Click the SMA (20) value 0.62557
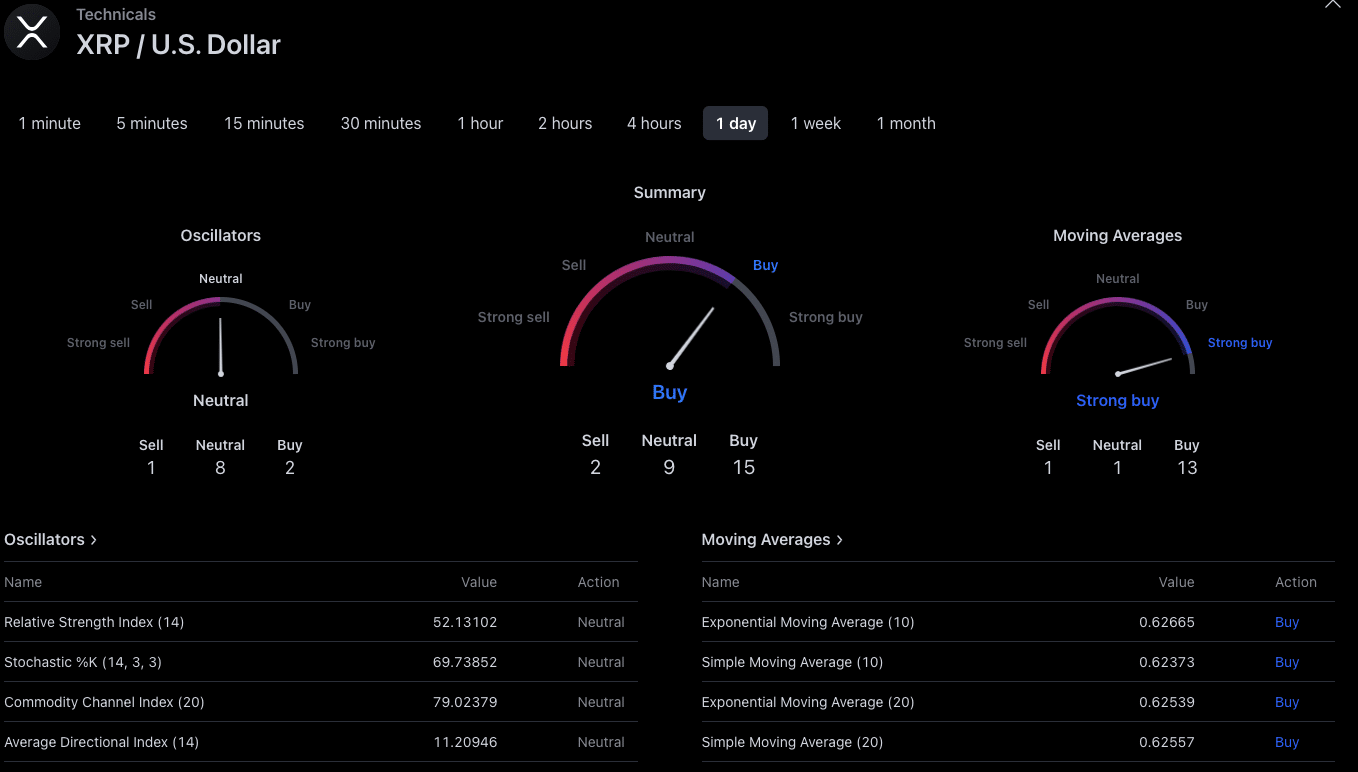This screenshot has height=772, width=1358. (x=1167, y=742)
